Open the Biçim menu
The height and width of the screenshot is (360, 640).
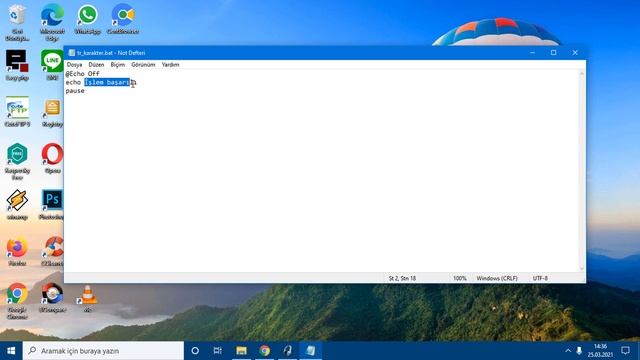coord(118,64)
